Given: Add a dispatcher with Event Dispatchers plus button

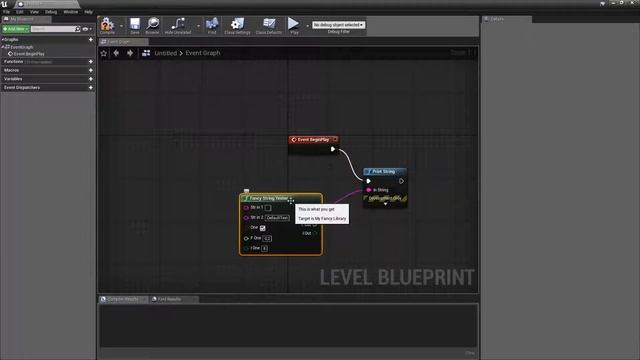Looking at the screenshot, I should [91, 87].
